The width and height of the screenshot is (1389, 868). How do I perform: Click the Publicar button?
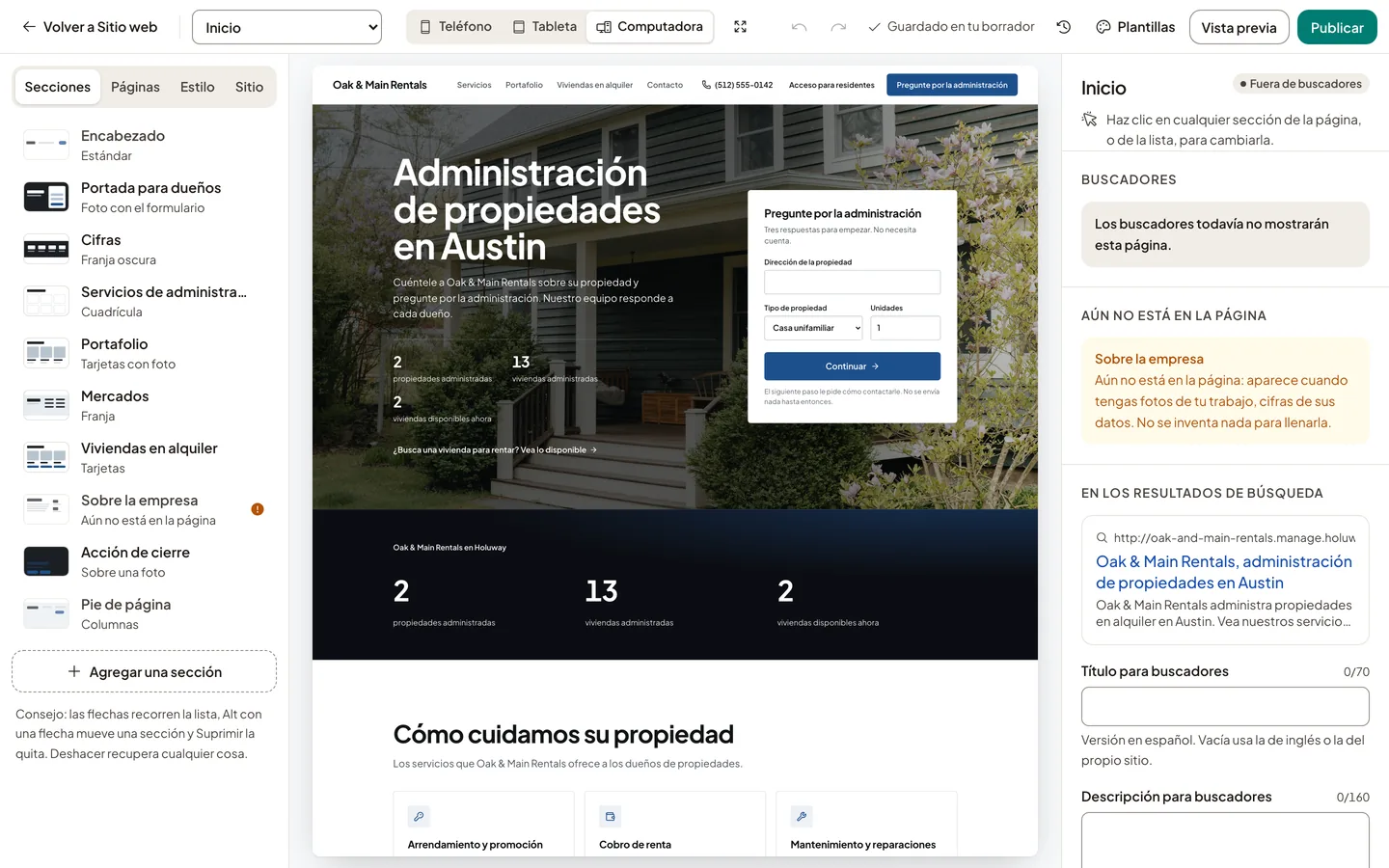(1337, 27)
